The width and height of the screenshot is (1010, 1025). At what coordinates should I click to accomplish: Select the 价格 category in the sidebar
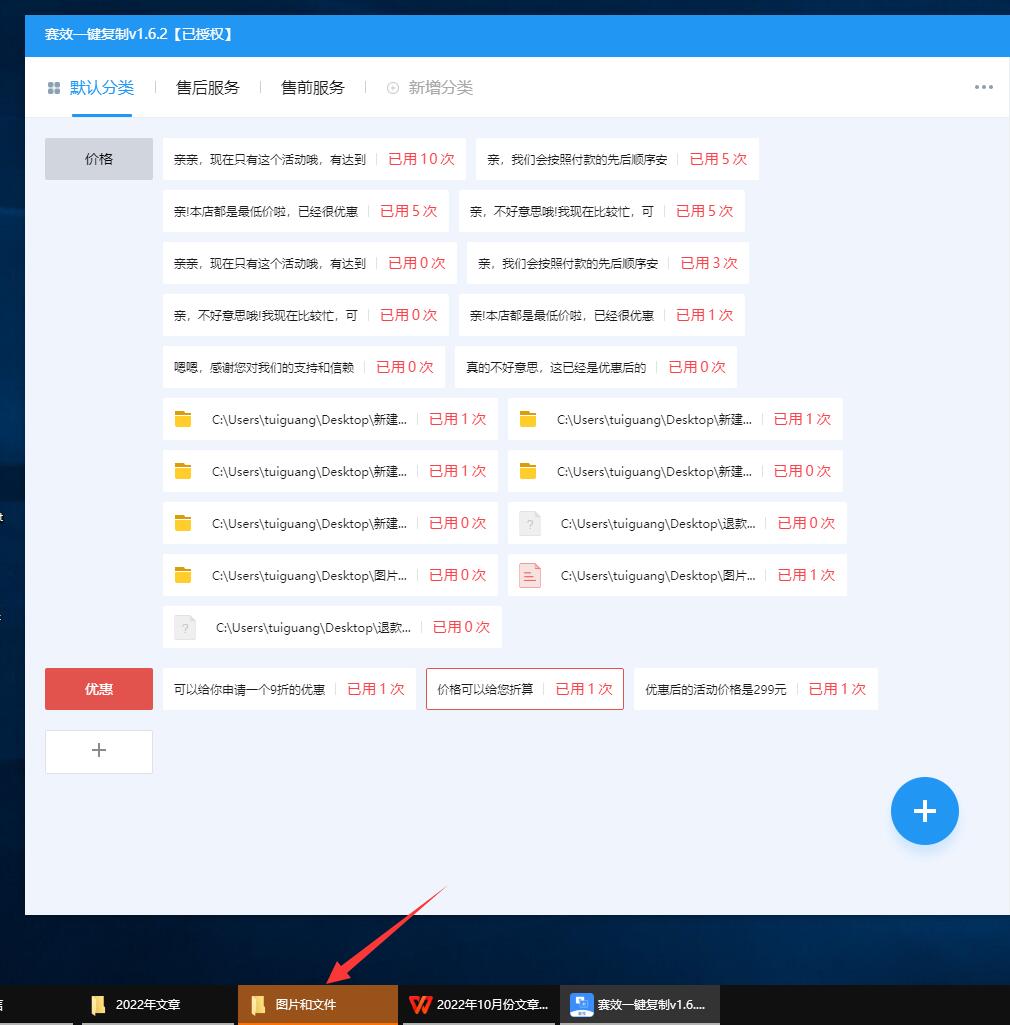[98, 158]
